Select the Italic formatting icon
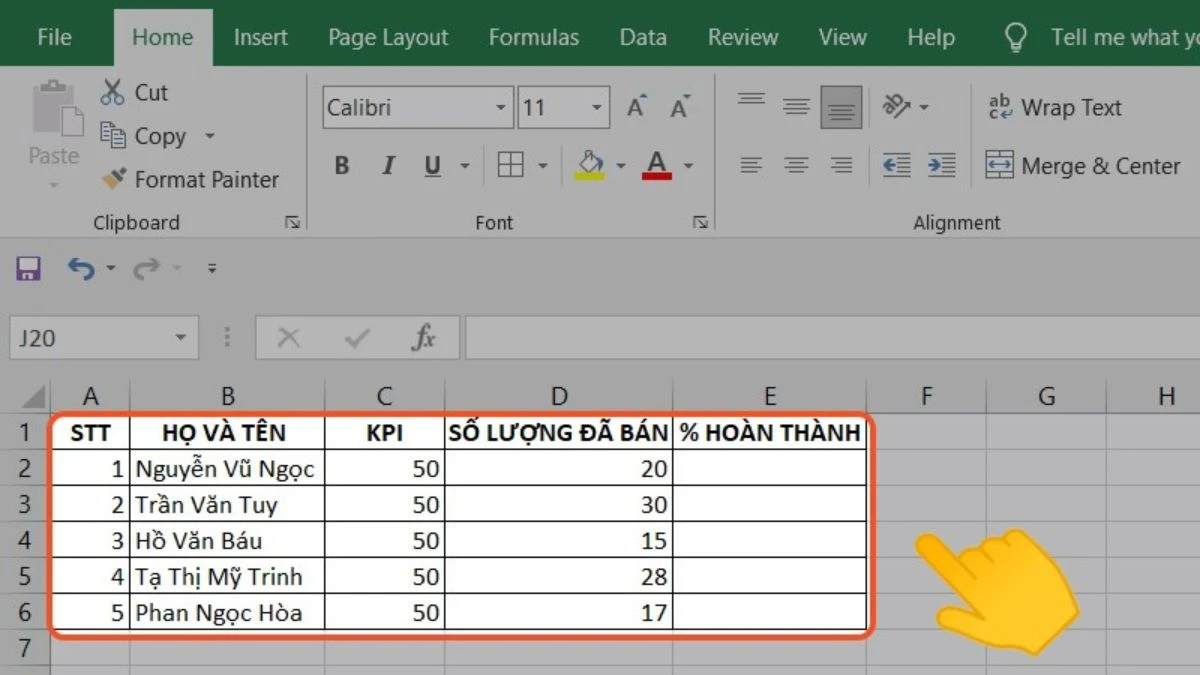Image resolution: width=1200 pixels, height=675 pixels. coord(387,166)
